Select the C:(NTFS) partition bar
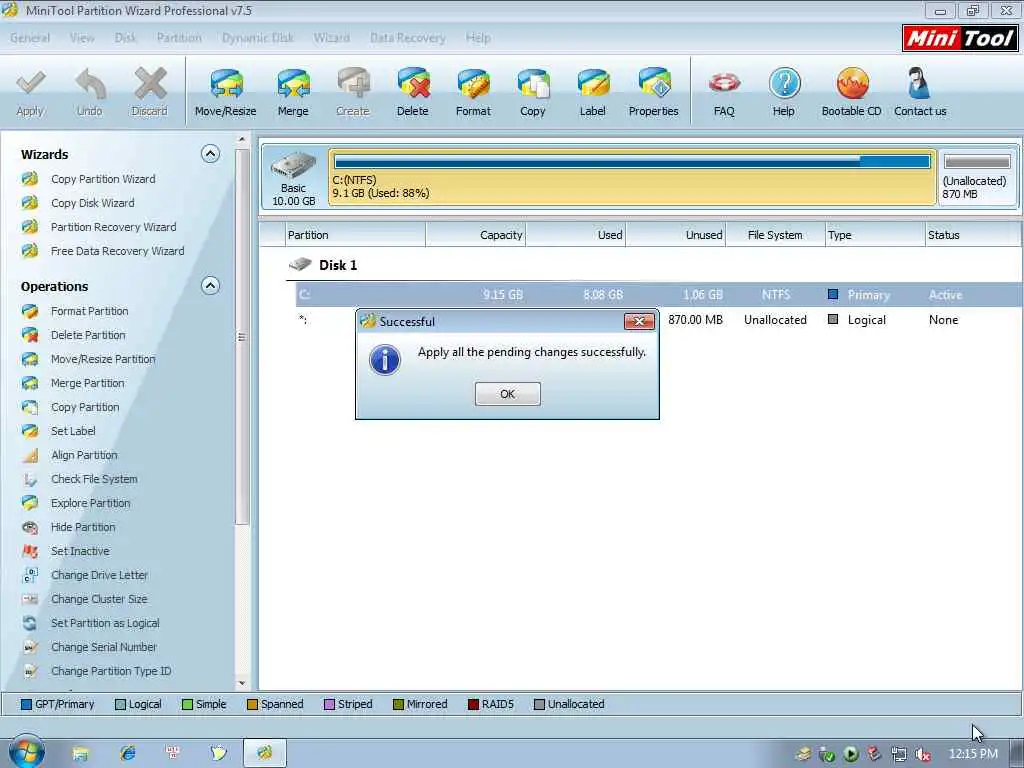Screen dimensions: 1024x768 click(x=632, y=177)
